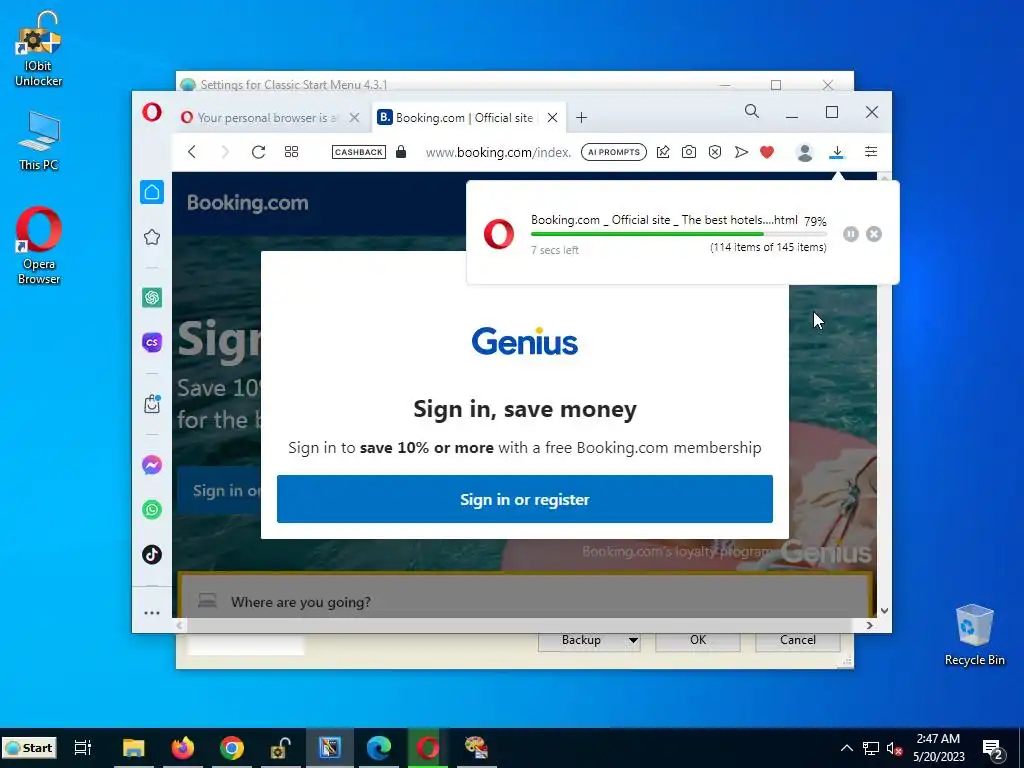
Task: Open the Classic Start Menu settings taskbar icon
Action: 330,748
